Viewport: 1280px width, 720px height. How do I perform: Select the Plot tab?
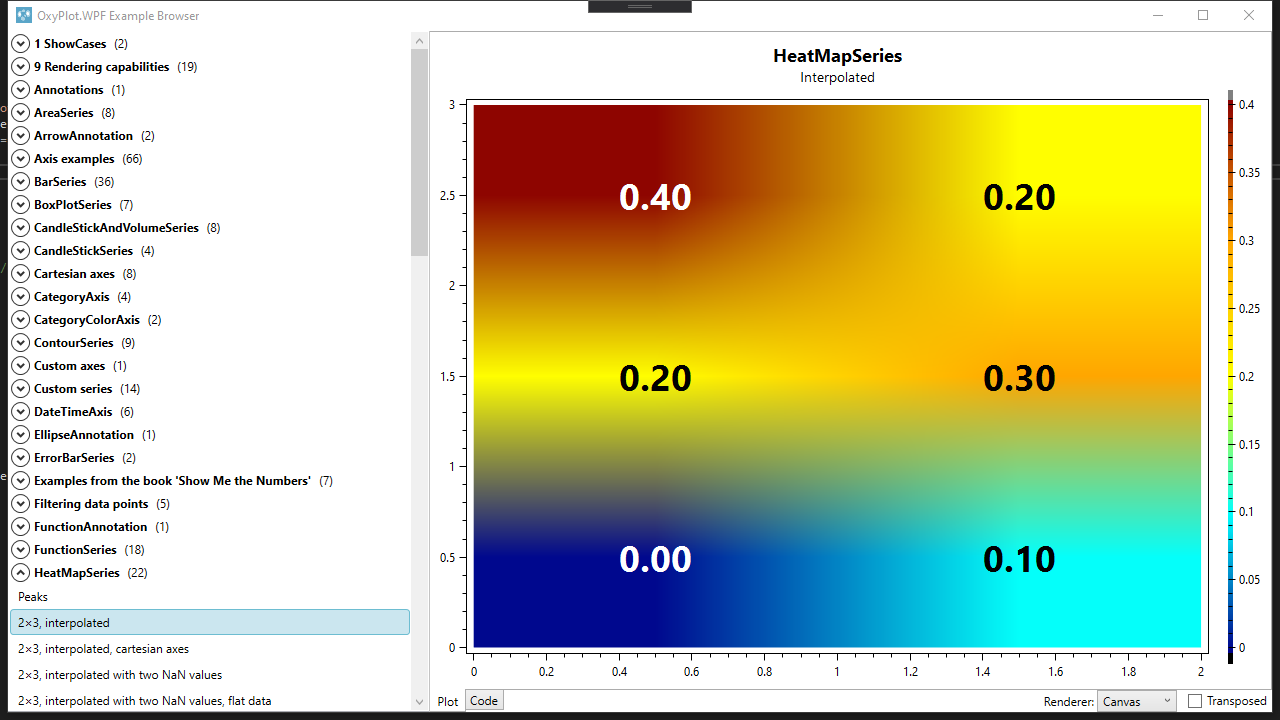tap(447, 701)
